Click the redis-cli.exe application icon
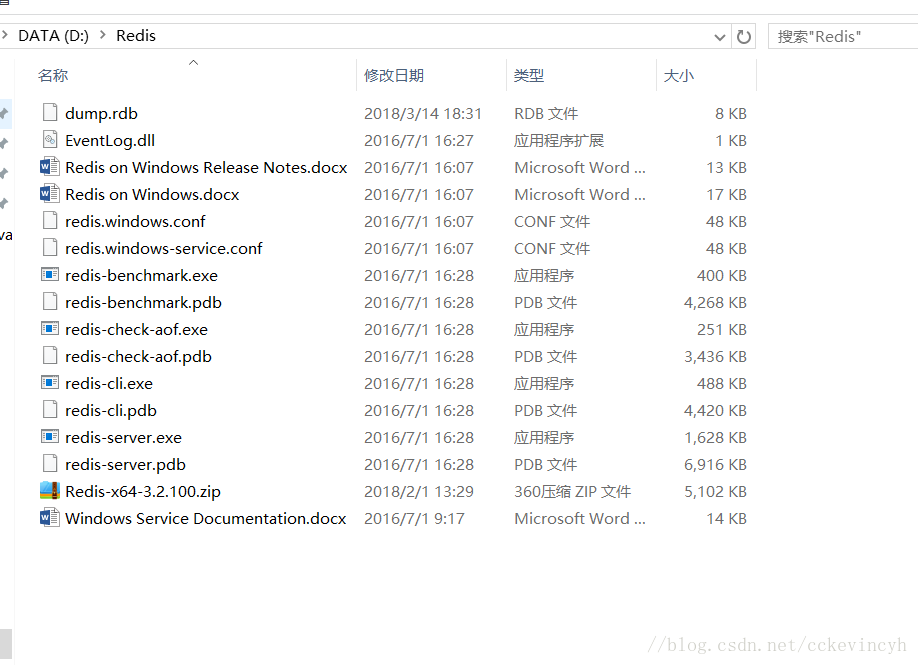Screen dimensions: 918x665 pos(50,382)
